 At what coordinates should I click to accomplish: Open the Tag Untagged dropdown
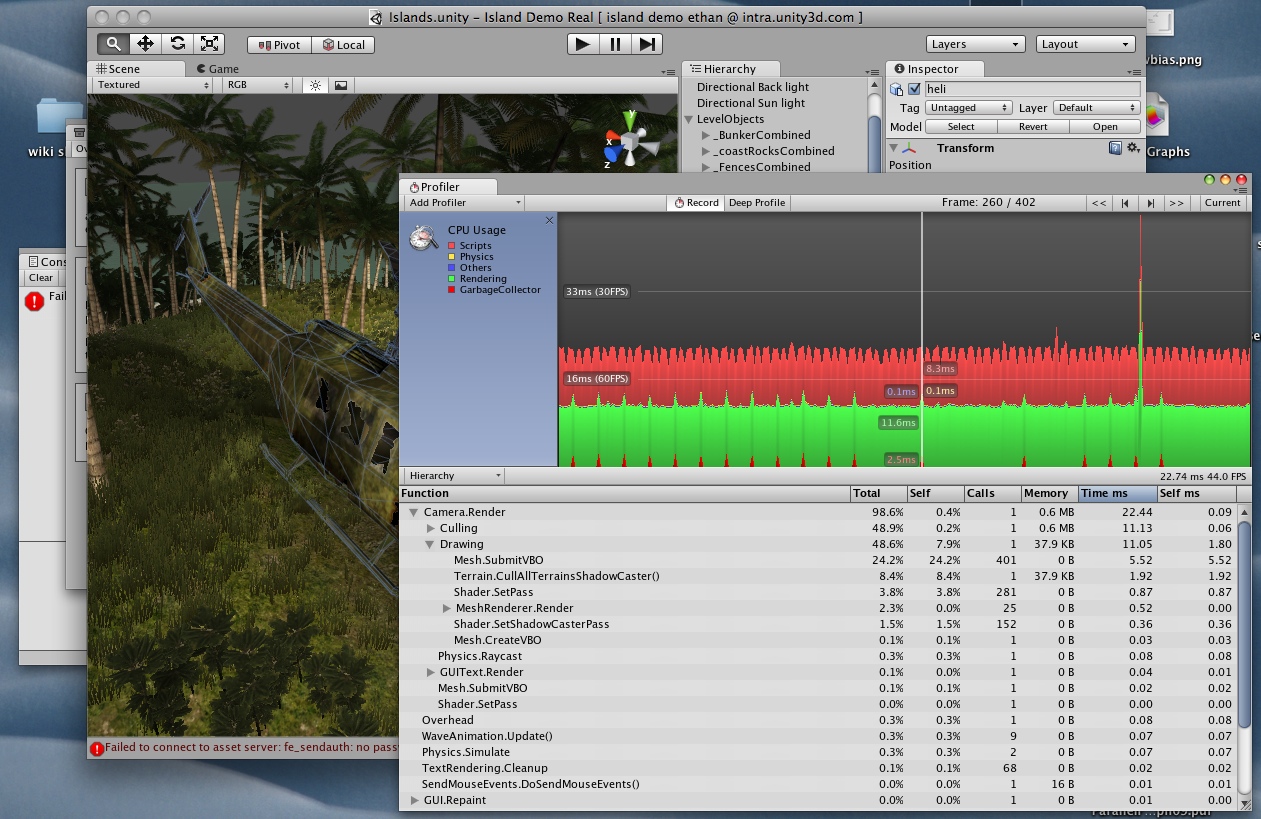[969, 108]
